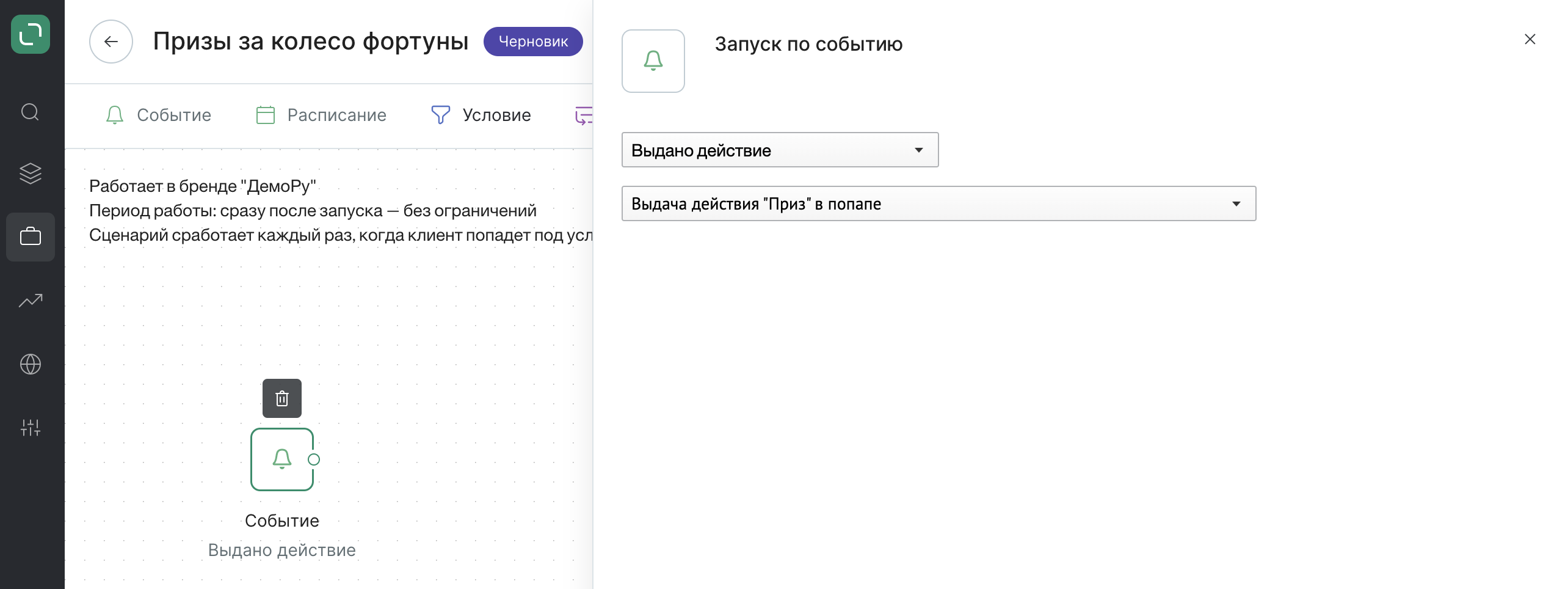Click the Выдано действие caption under node

282,550
